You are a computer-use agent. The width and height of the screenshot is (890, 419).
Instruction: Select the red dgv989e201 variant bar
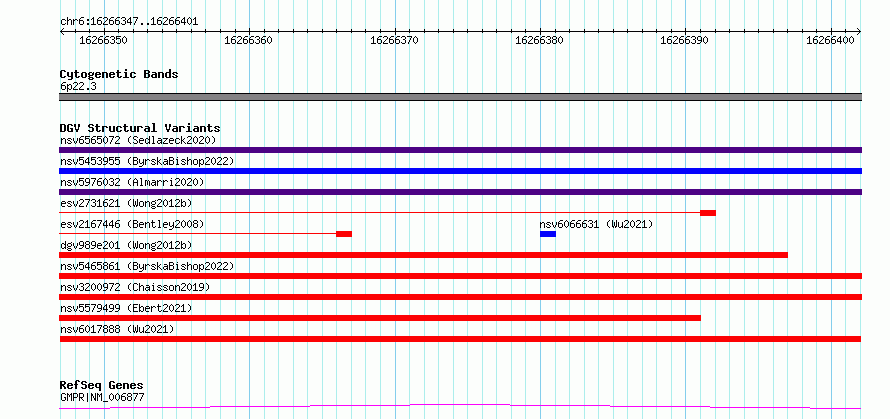coord(423,255)
